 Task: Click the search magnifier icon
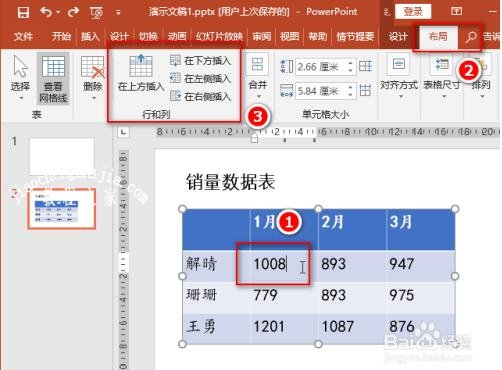(x=471, y=37)
